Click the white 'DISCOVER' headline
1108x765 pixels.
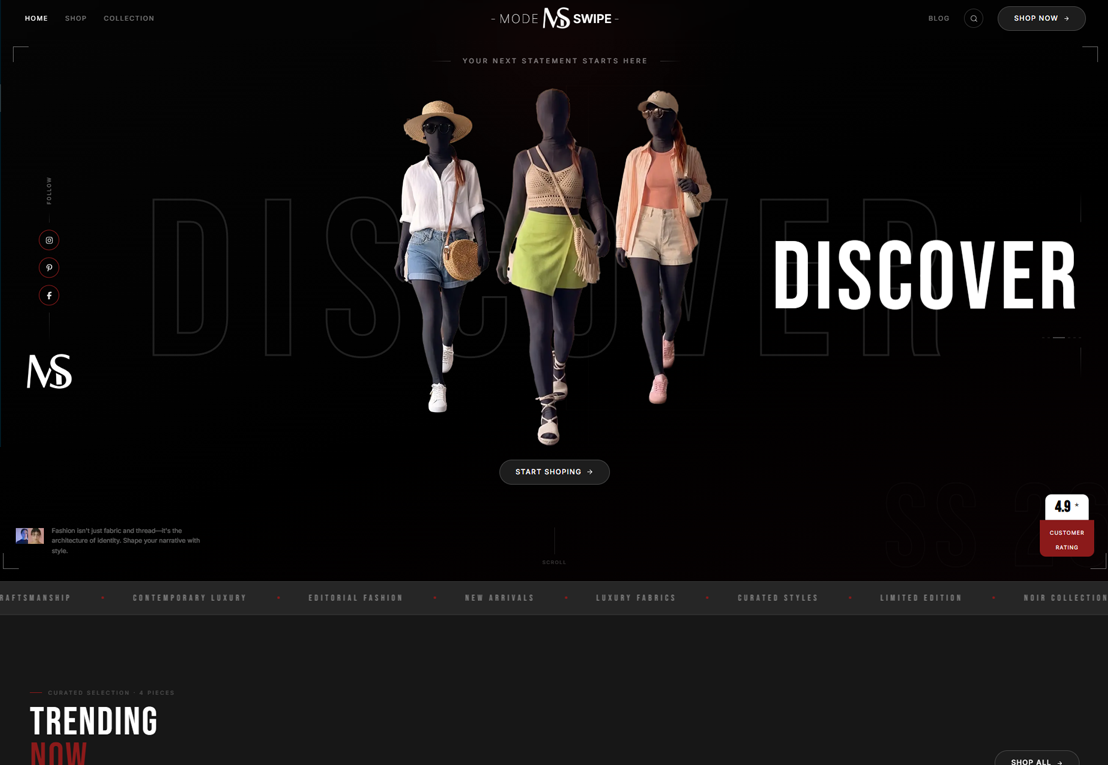(924, 275)
